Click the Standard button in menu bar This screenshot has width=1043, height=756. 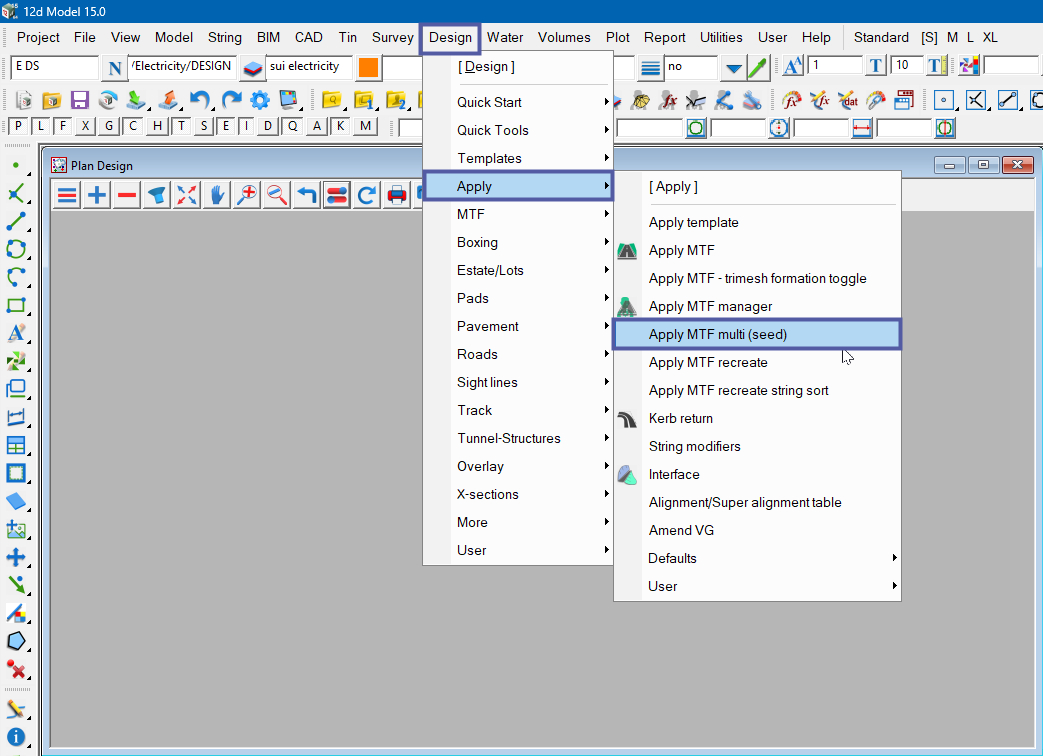tap(881, 37)
